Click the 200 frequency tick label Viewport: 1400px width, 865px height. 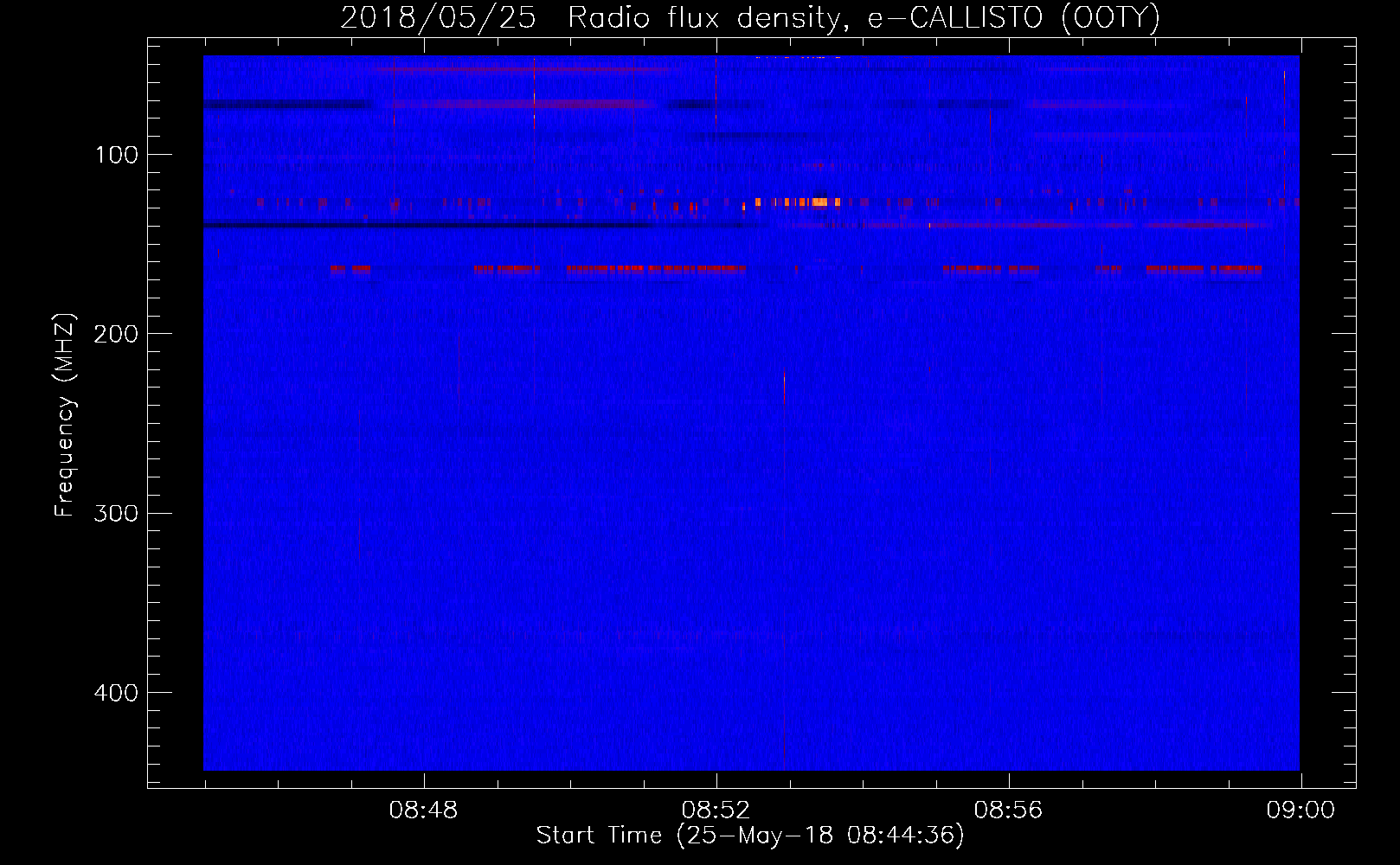[116, 335]
